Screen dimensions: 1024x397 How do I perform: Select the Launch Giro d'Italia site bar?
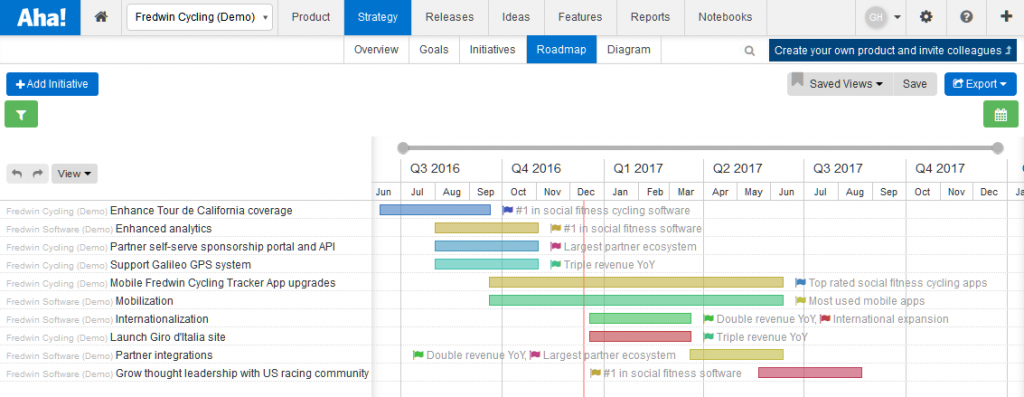pos(640,336)
